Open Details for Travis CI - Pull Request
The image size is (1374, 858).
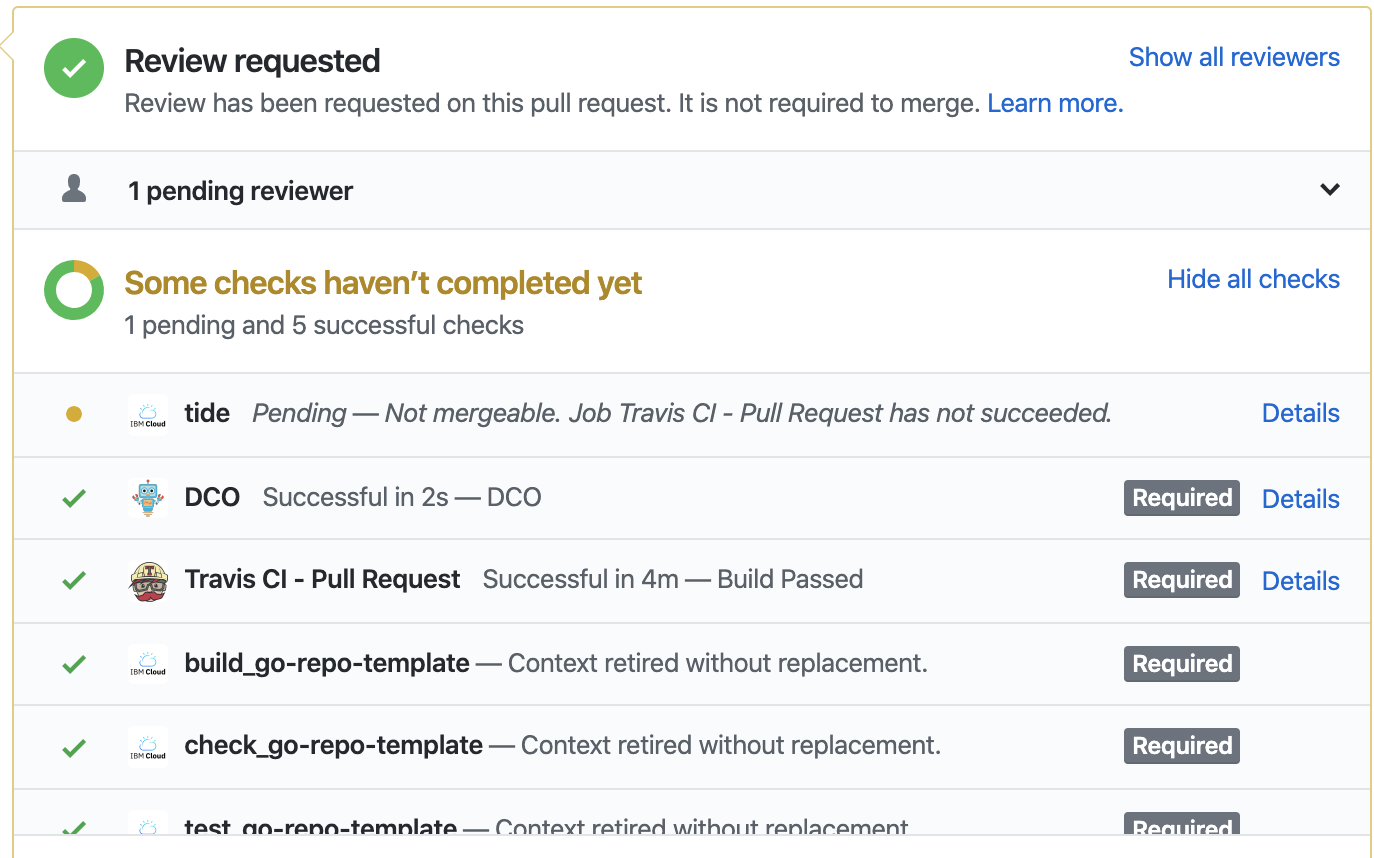pos(1300,580)
